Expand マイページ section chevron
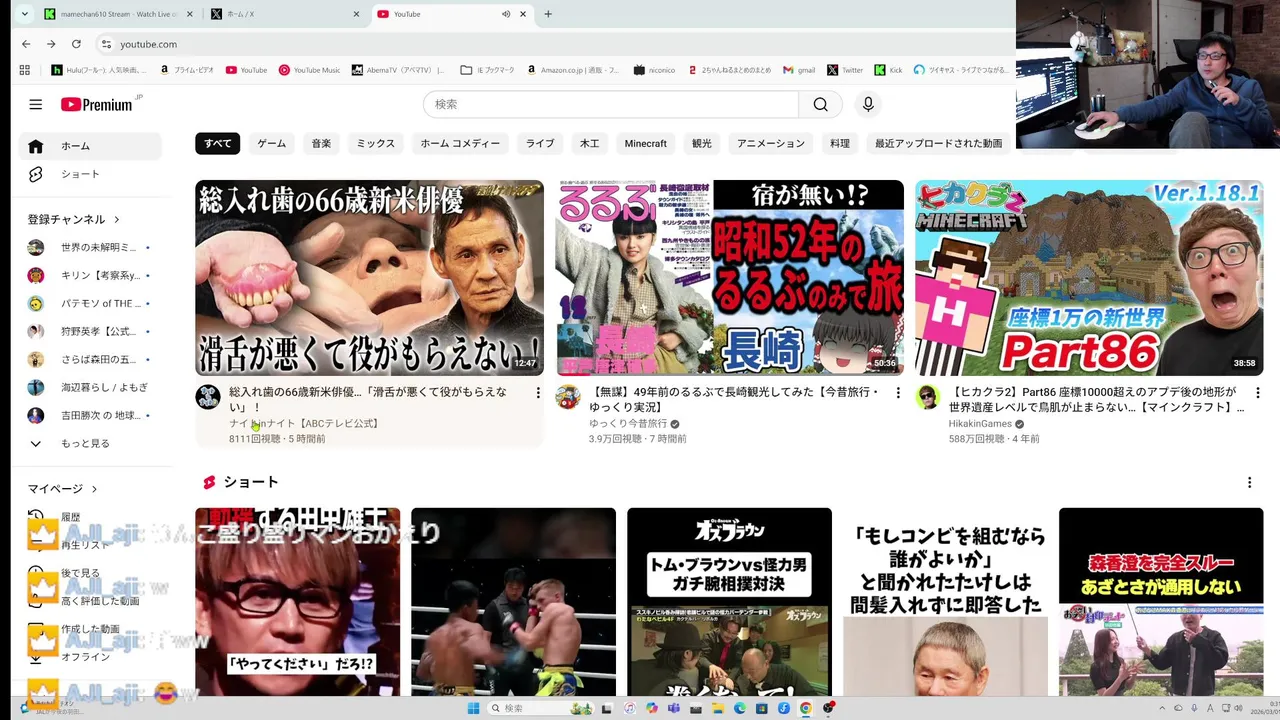The height and width of the screenshot is (720, 1280). [x=95, y=489]
